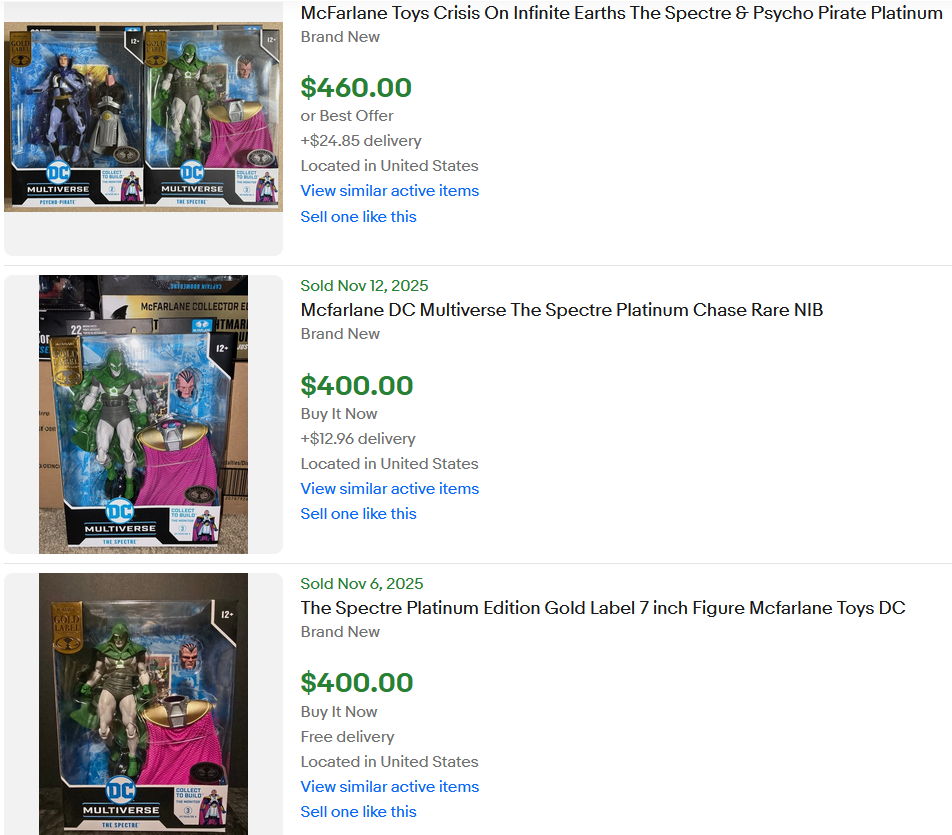This screenshot has width=952, height=835.
Task: Sell one like this for the $460.00 listing
Action: (358, 217)
